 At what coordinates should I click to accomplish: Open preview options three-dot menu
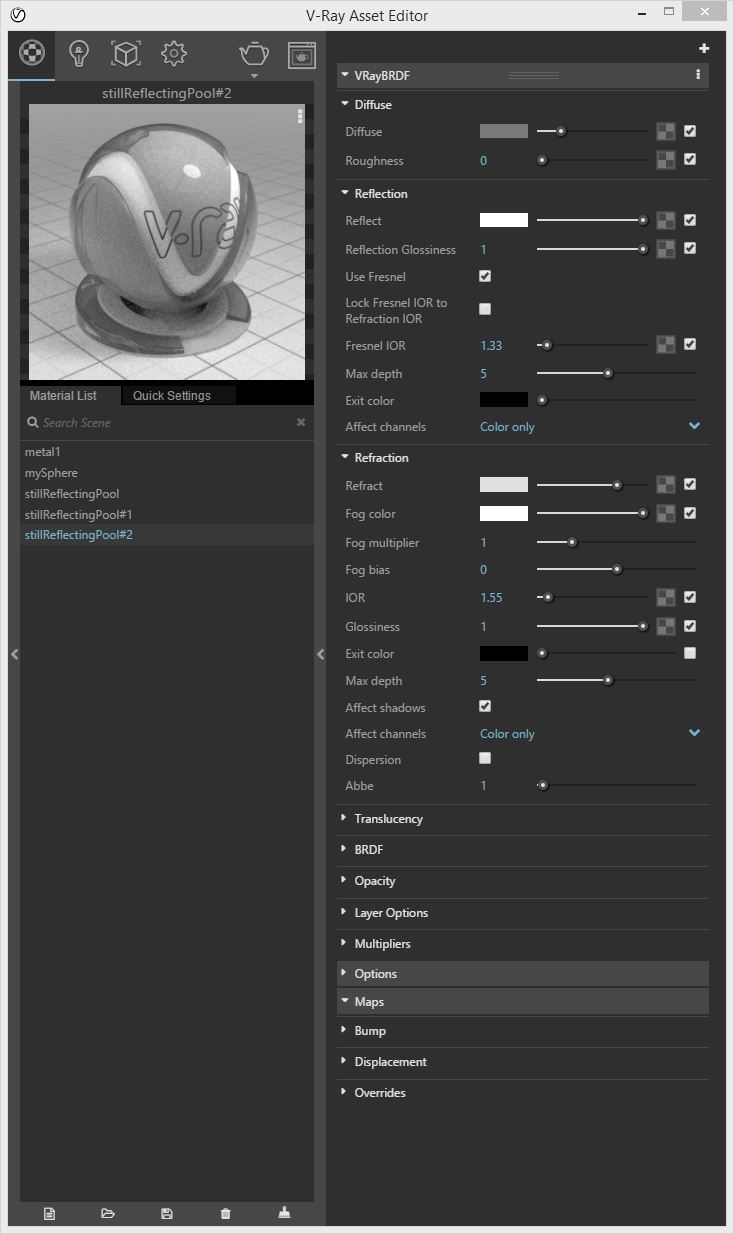[299, 116]
